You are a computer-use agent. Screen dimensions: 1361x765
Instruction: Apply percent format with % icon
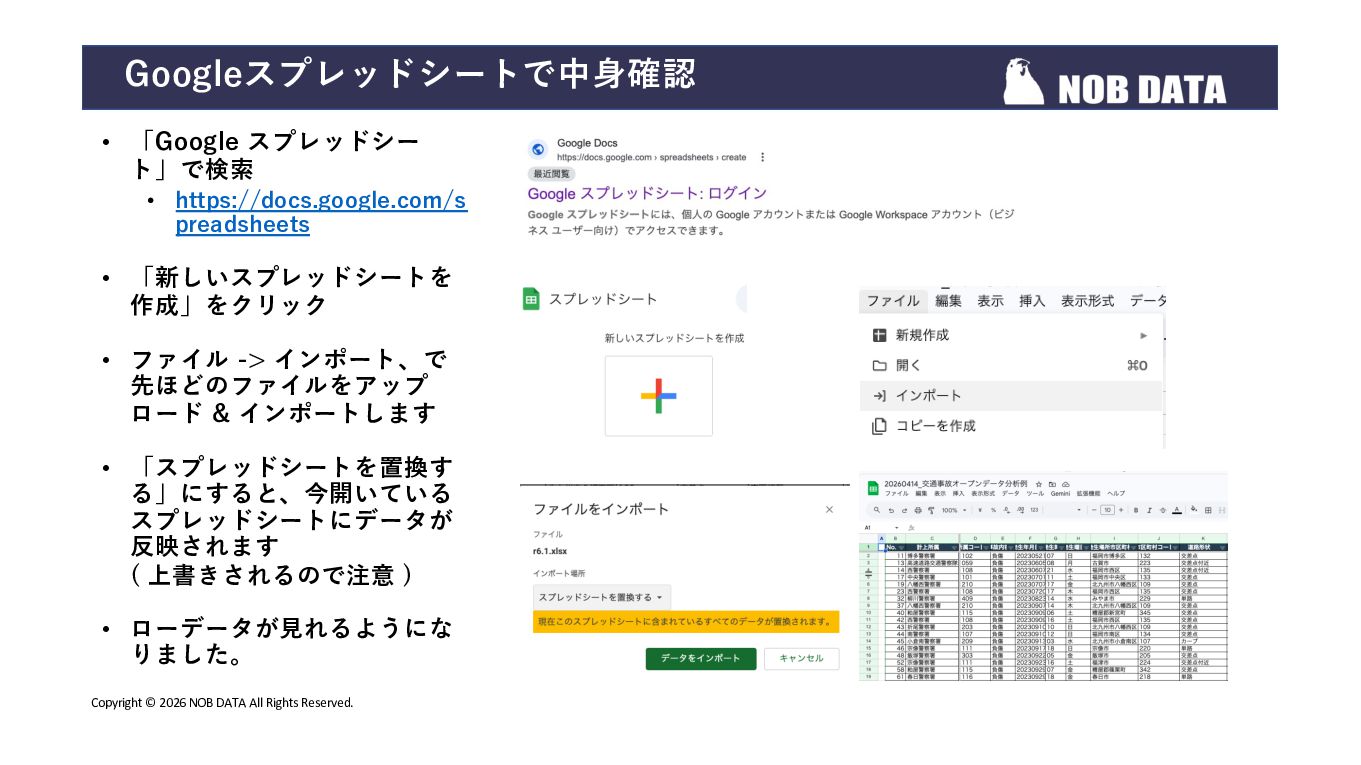coord(993,510)
